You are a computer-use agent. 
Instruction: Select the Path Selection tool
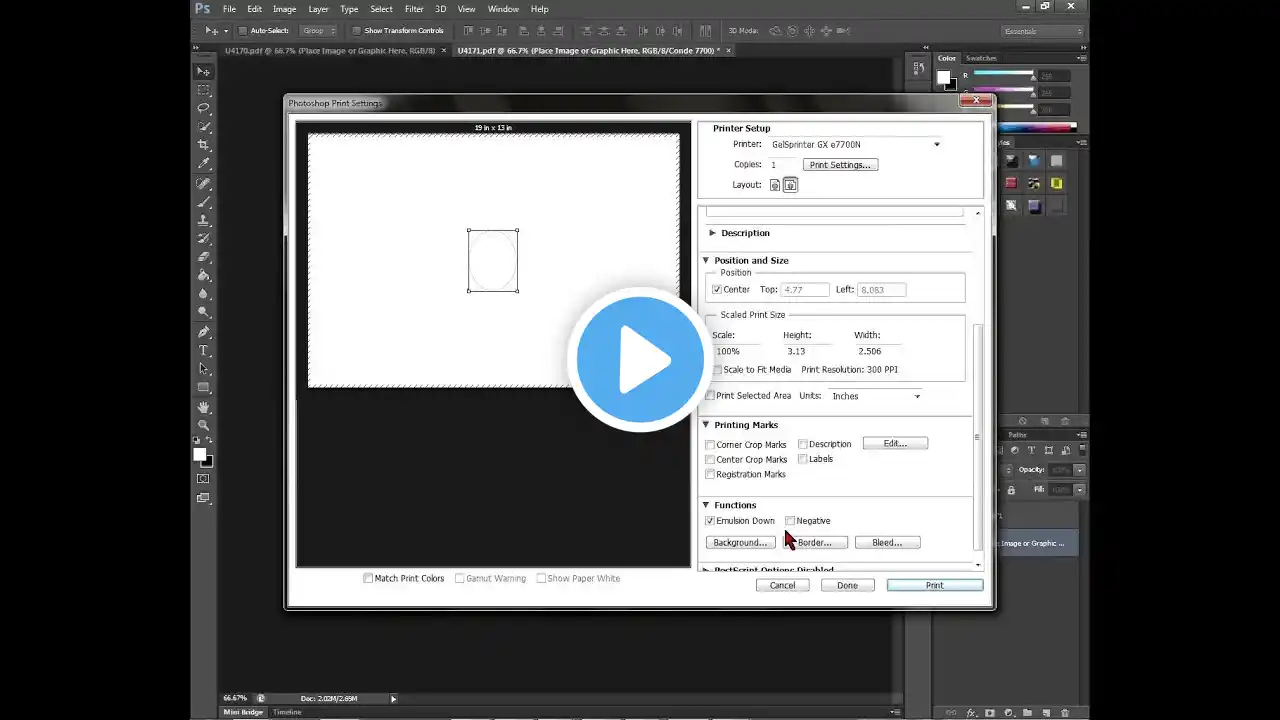pos(204,369)
